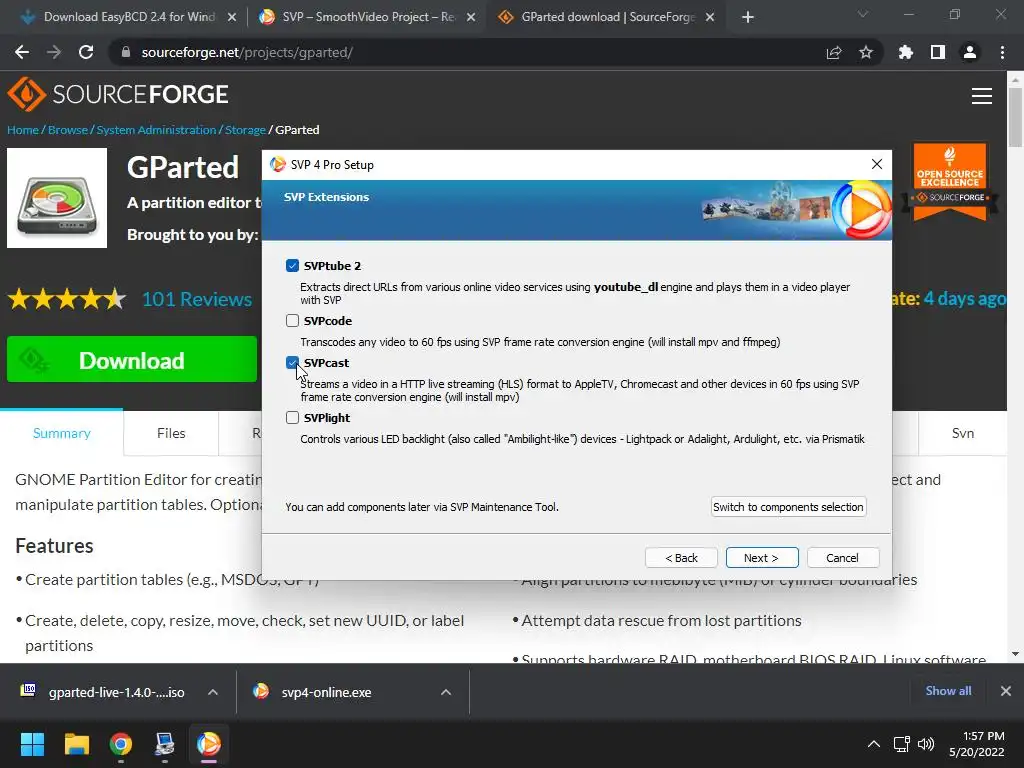
Task: Click the browser back arrow
Action: [x=22, y=52]
